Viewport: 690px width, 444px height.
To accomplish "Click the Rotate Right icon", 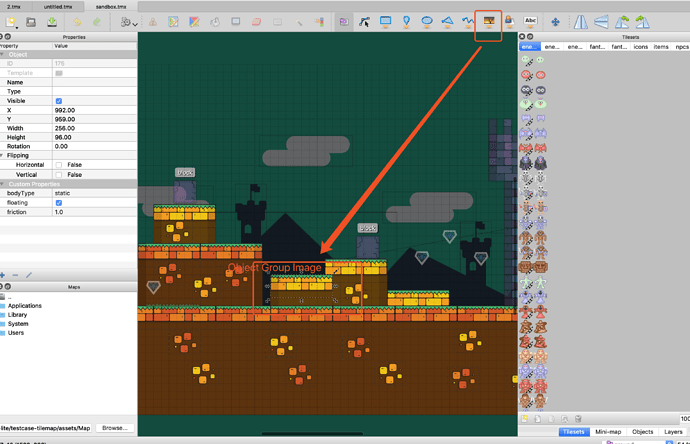I will click(642, 22).
